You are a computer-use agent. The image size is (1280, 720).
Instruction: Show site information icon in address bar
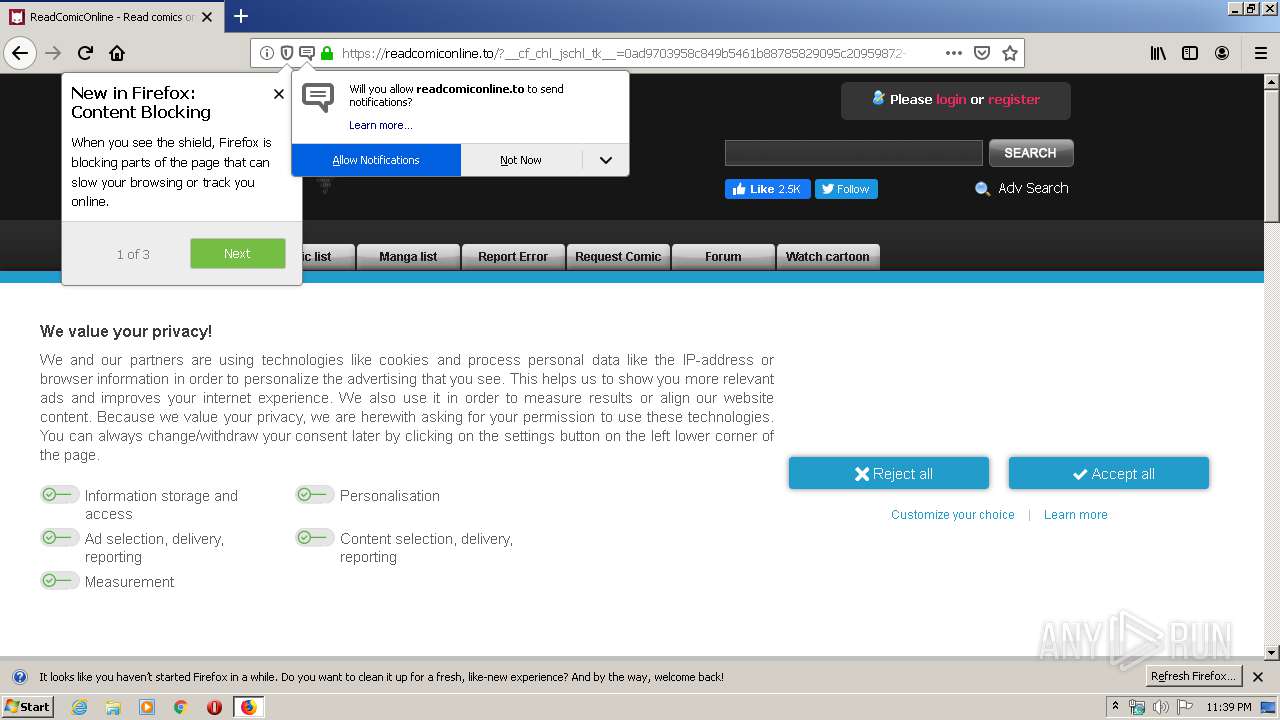click(x=267, y=53)
